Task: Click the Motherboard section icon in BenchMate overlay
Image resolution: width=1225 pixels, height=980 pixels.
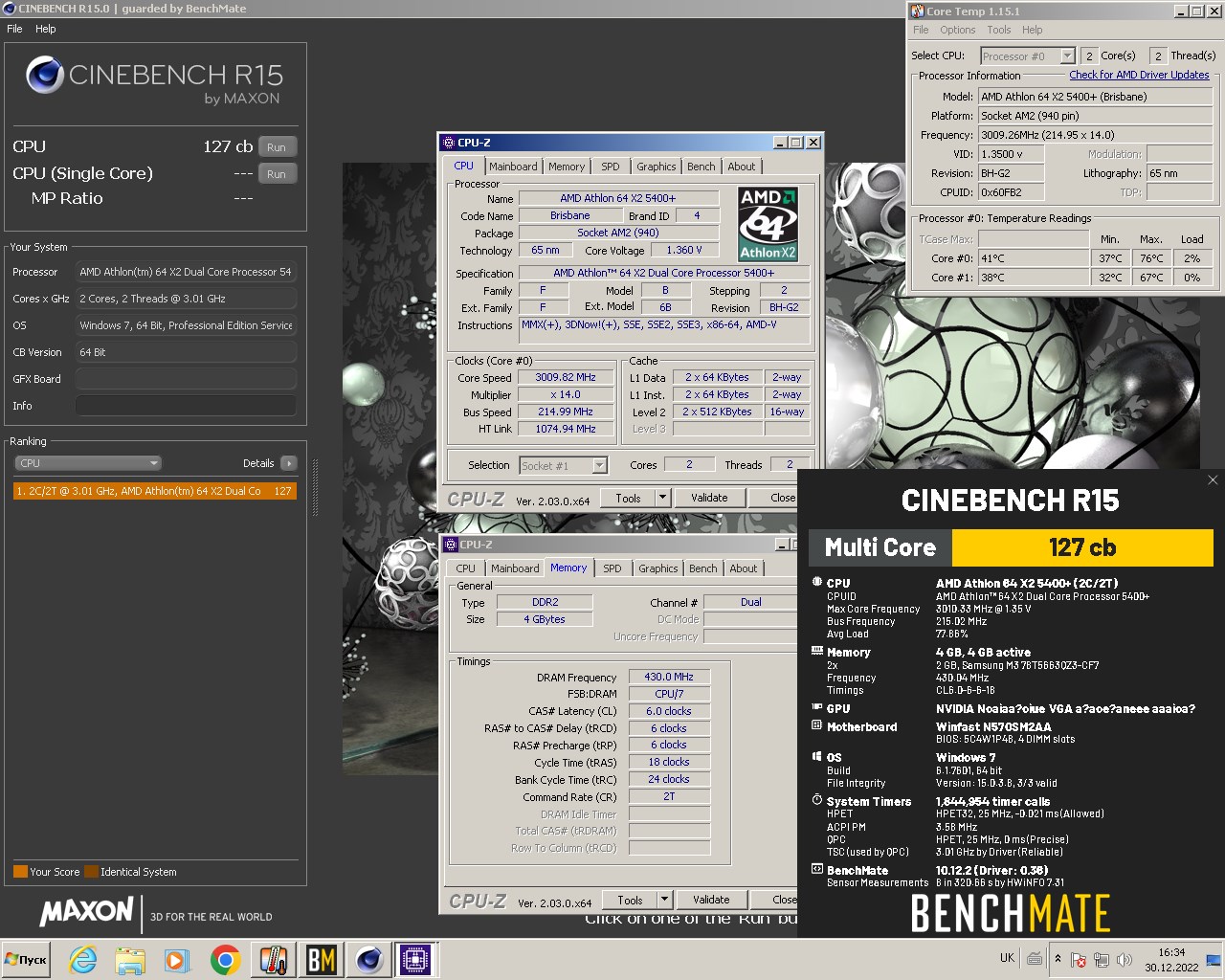Action: (816, 725)
